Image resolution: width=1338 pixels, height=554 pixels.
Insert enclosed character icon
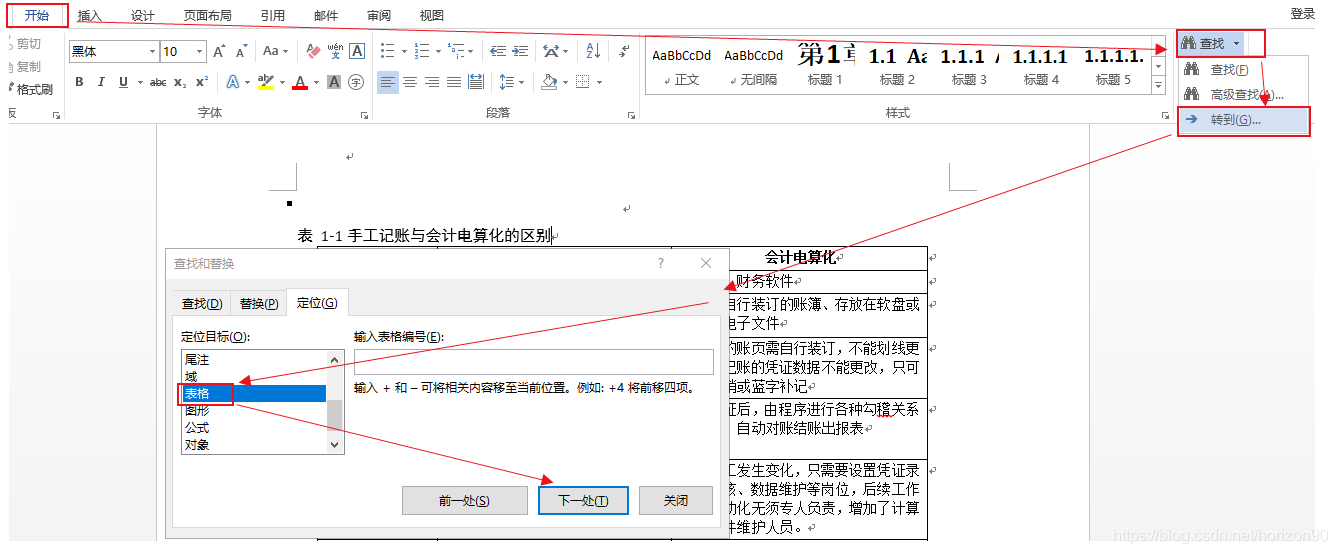coord(356,82)
